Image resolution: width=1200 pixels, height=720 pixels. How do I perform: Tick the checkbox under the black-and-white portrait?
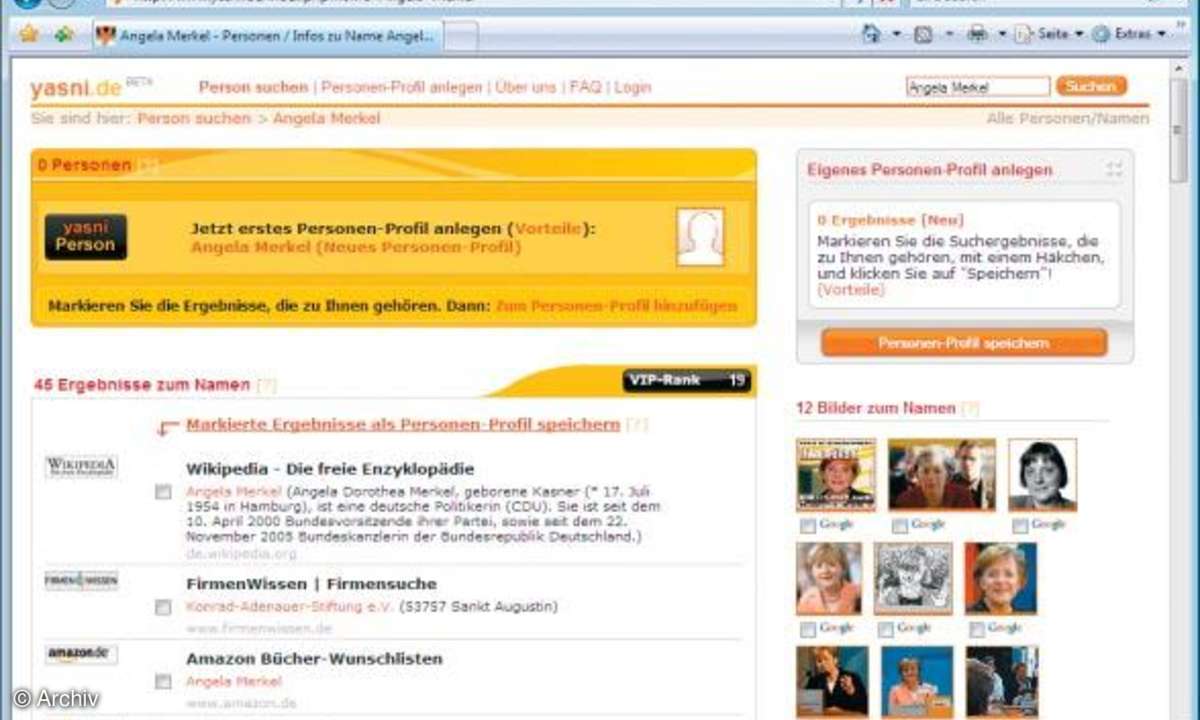click(1020, 525)
